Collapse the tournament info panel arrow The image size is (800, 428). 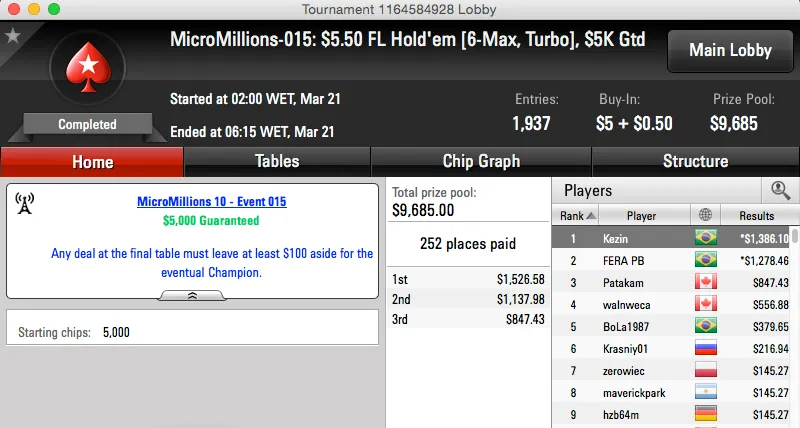tap(192, 295)
